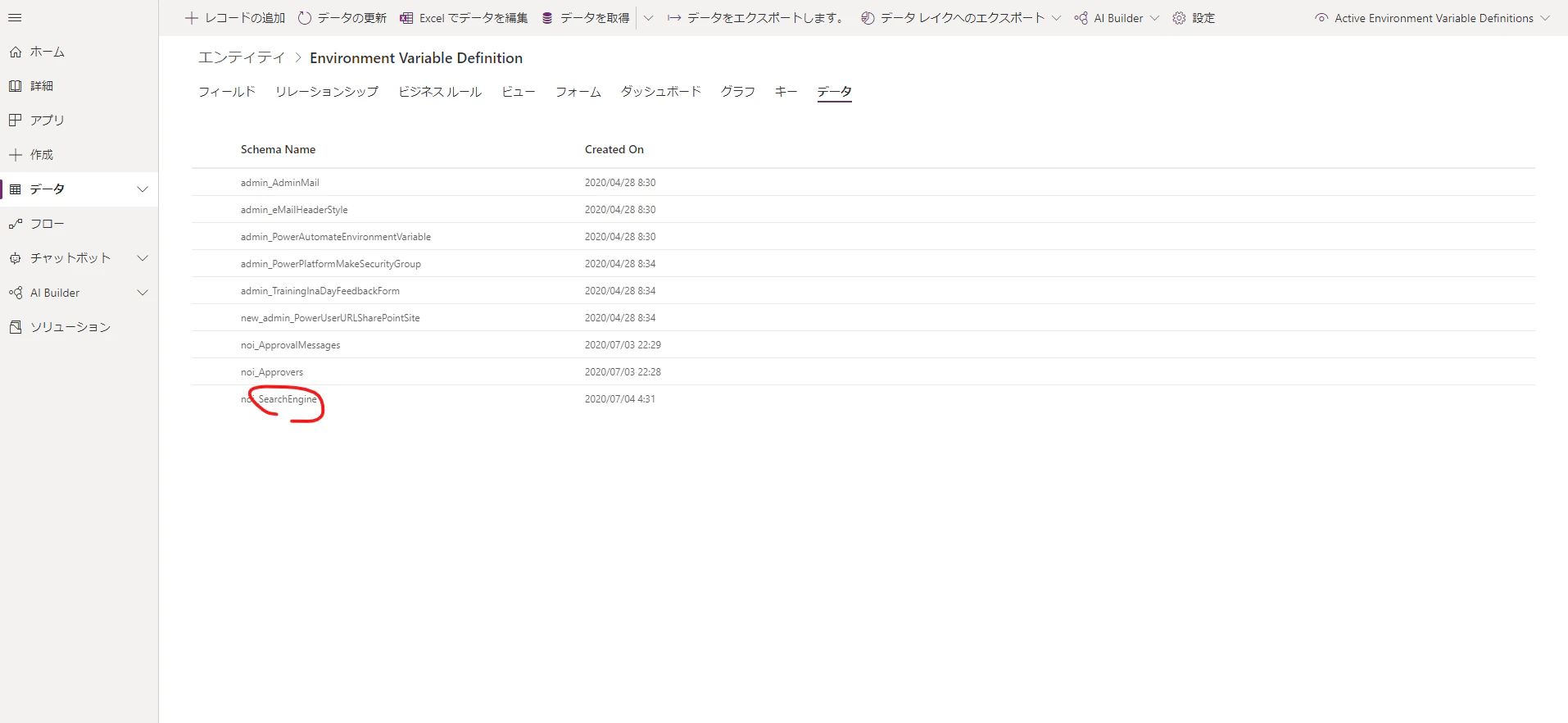The image size is (1568, 723).
Task: Open the Active Environment Variable Definitions view selector
Action: click(x=1432, y=18)
